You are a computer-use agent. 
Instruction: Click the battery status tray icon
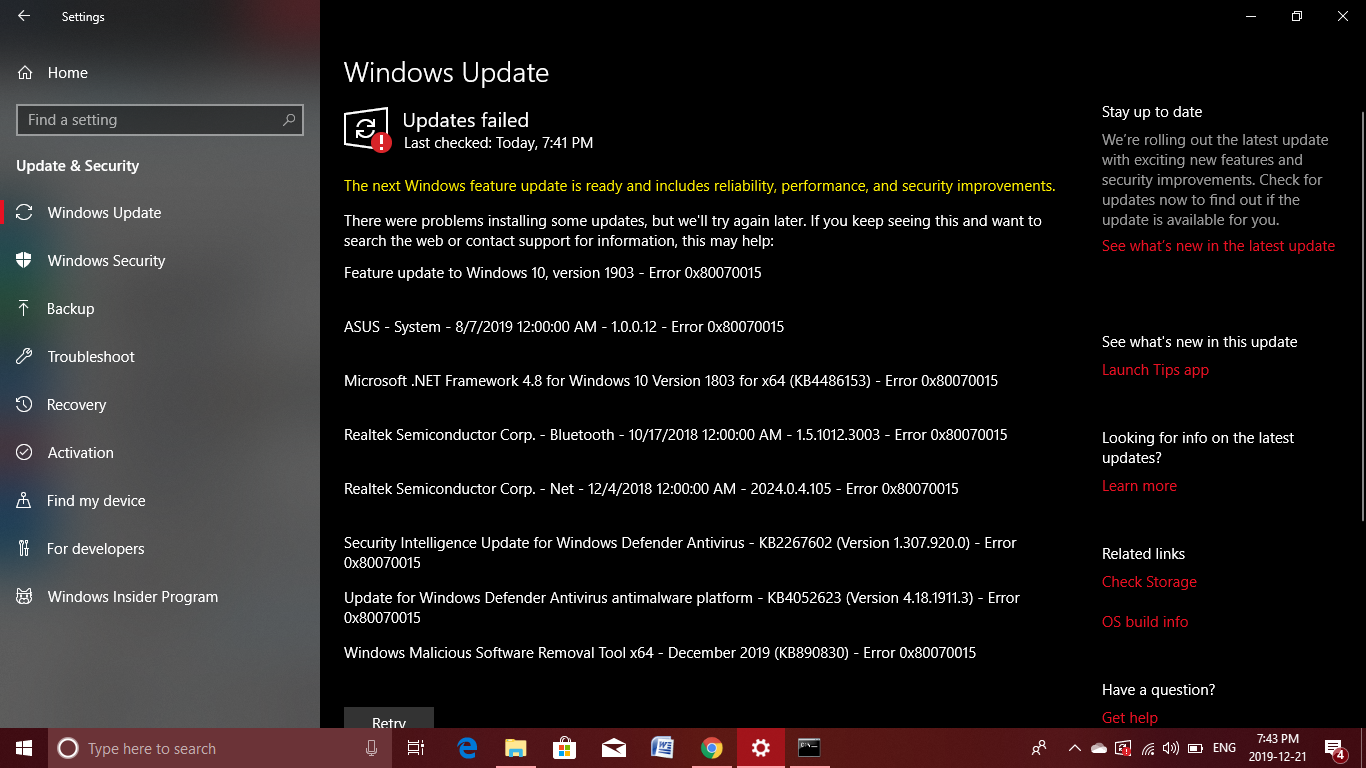(1195, 748)
